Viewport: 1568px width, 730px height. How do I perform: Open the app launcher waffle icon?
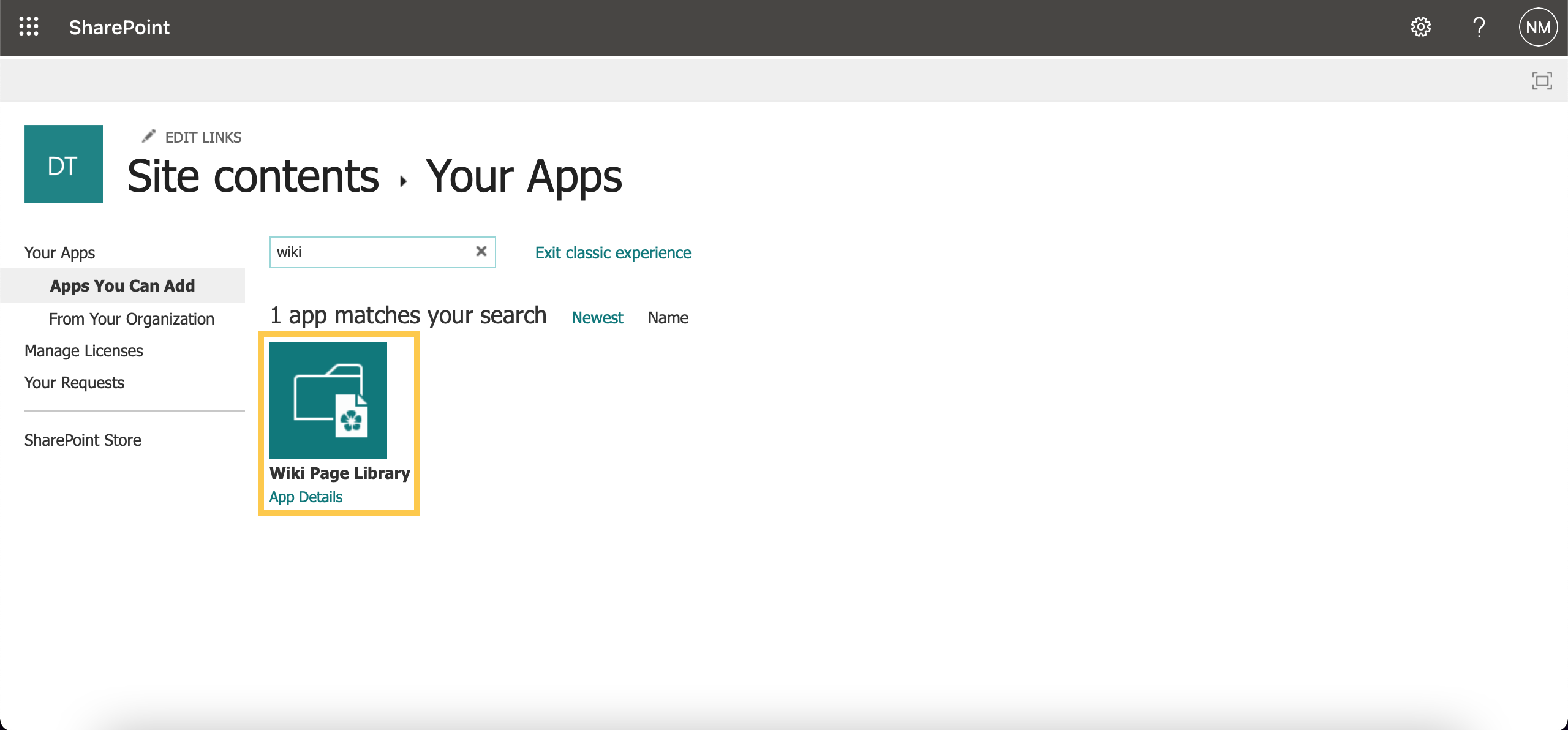(29, 27)
